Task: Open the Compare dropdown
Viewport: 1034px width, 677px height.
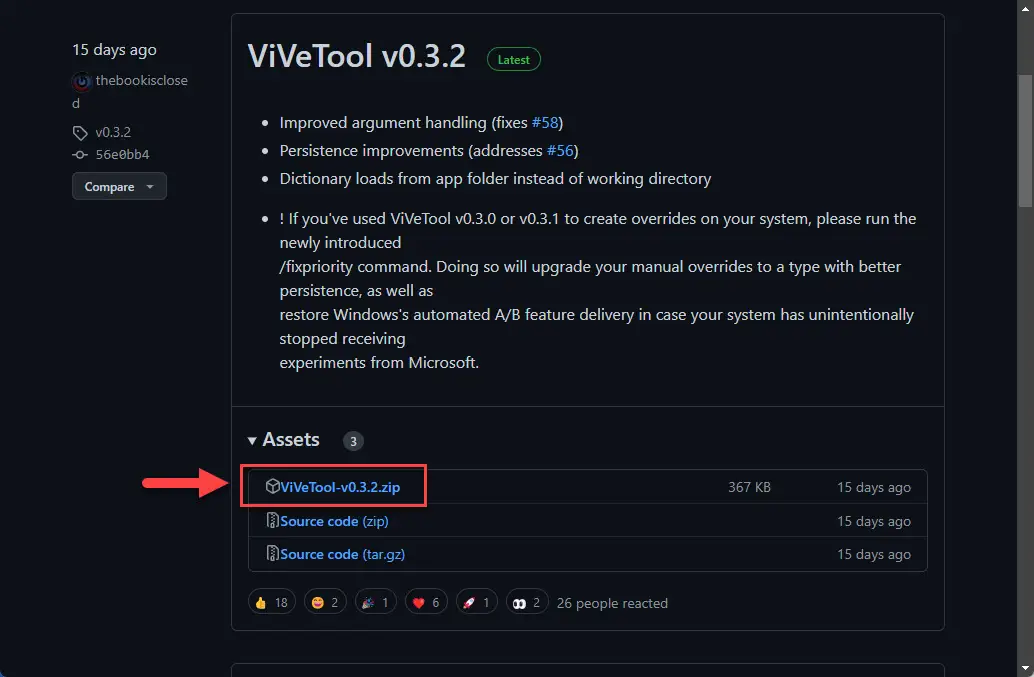Action: pos(119,186)
